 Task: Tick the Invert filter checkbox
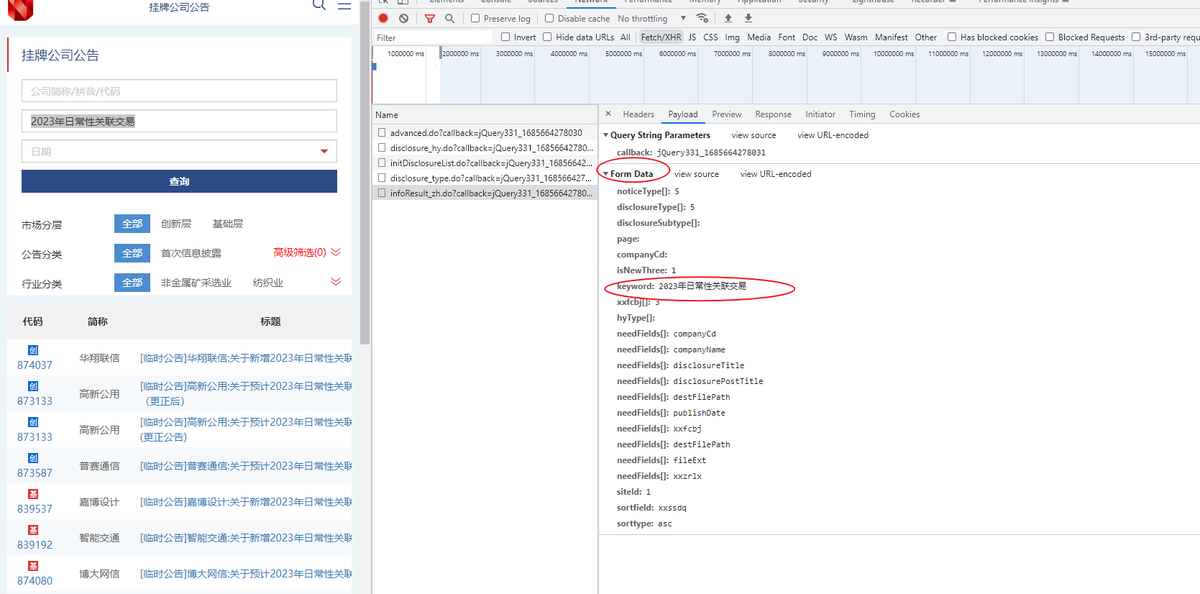coord(505,37)
